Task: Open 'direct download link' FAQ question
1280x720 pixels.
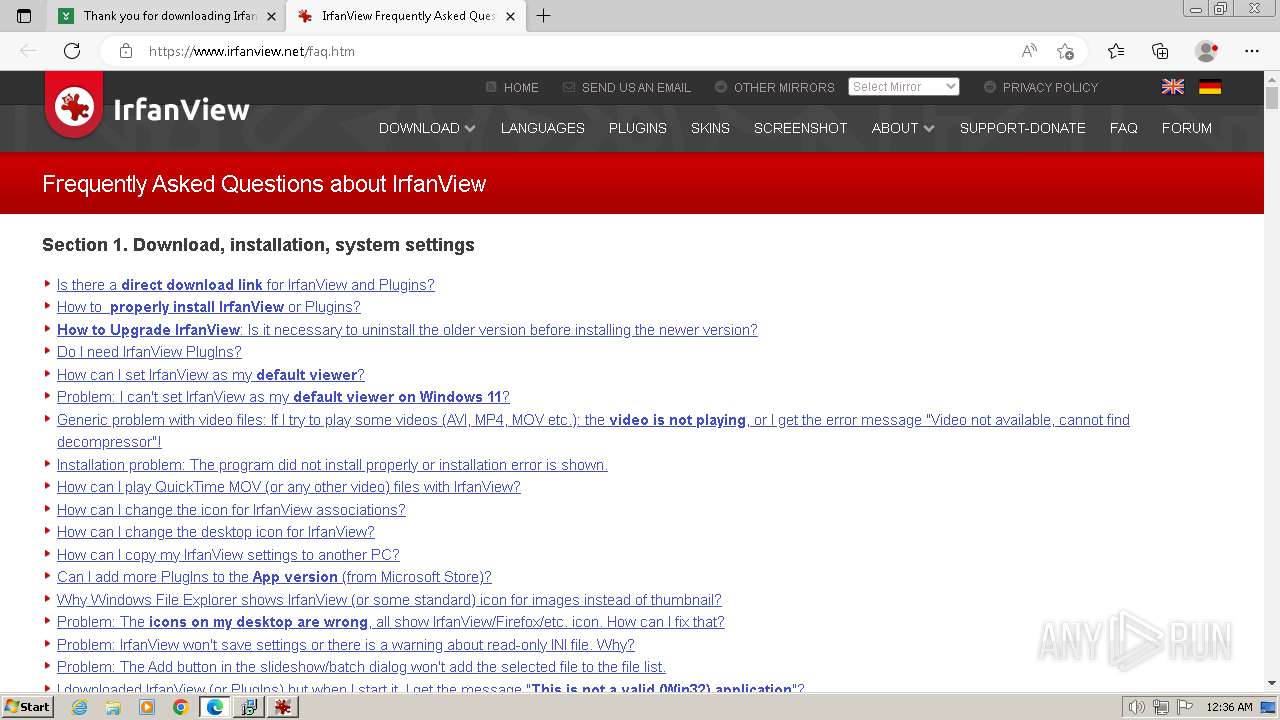Action: [245, 285]
